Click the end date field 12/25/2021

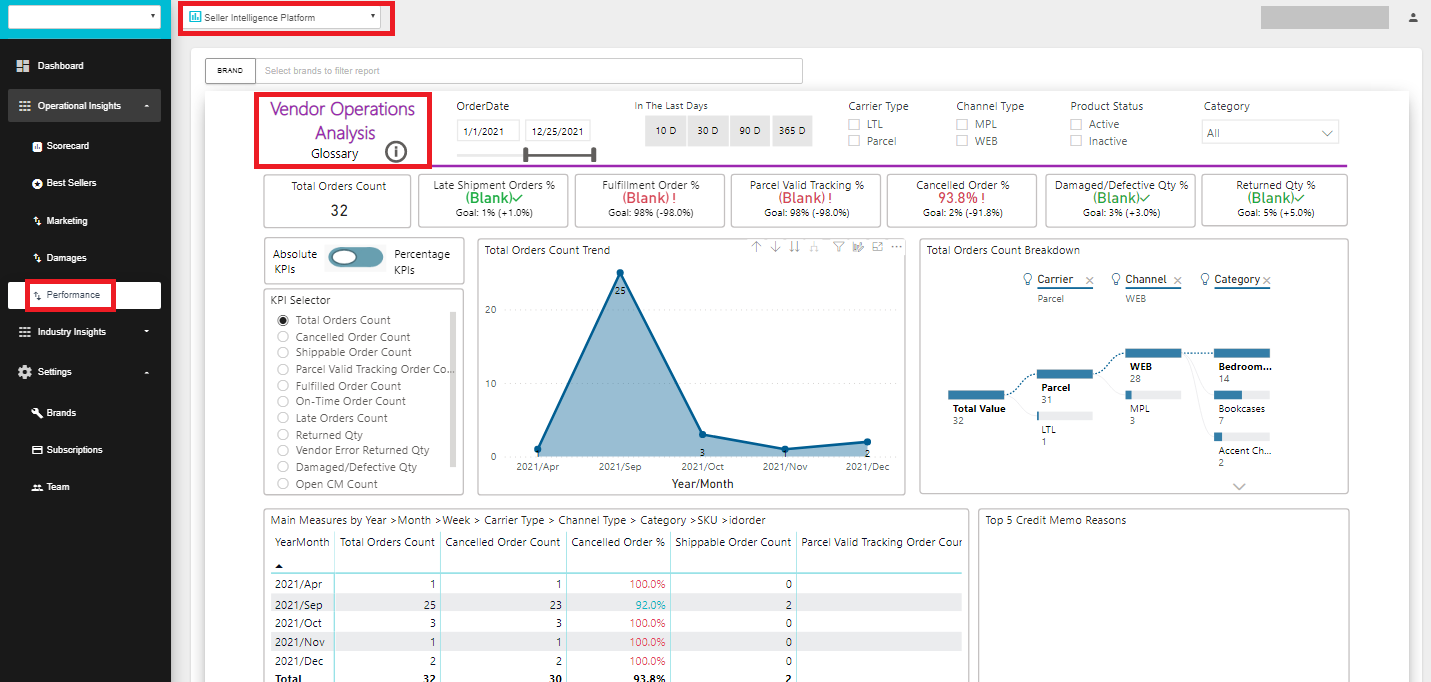pos(558,131)
